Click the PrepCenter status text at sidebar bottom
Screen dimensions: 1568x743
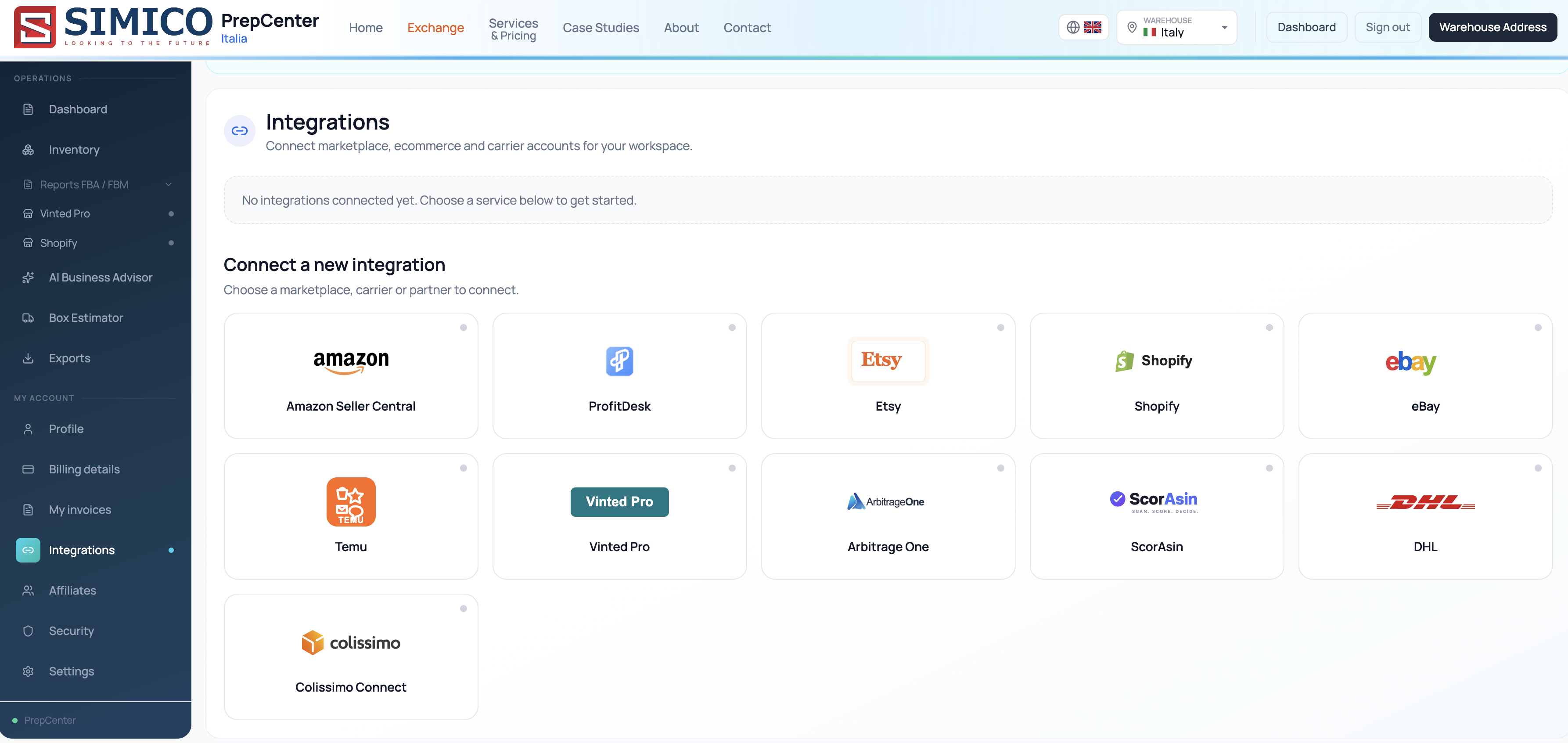point(50,720)
